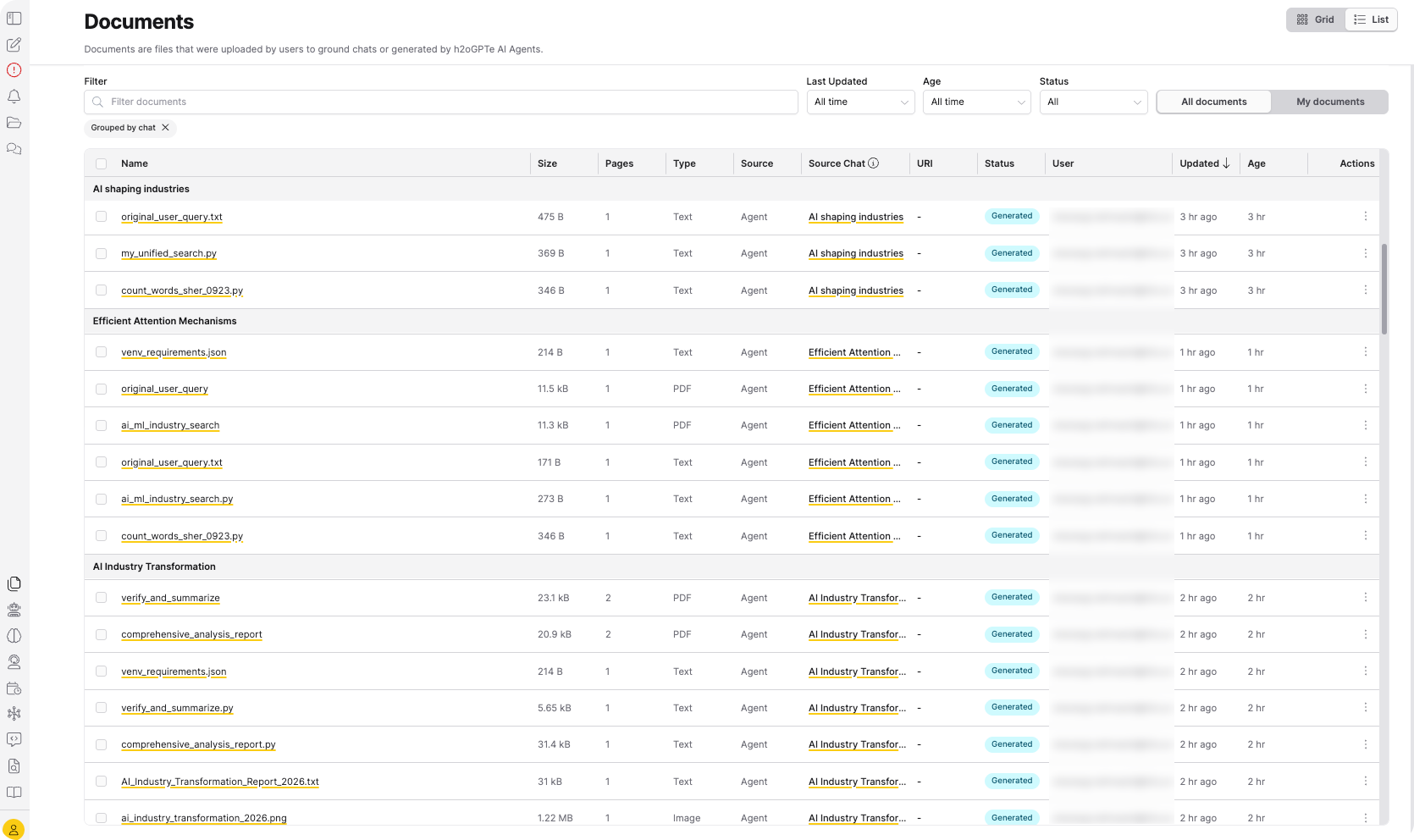
Task: Check the verify_and_summarize PDF checkbox
Action: click(102, 598)
